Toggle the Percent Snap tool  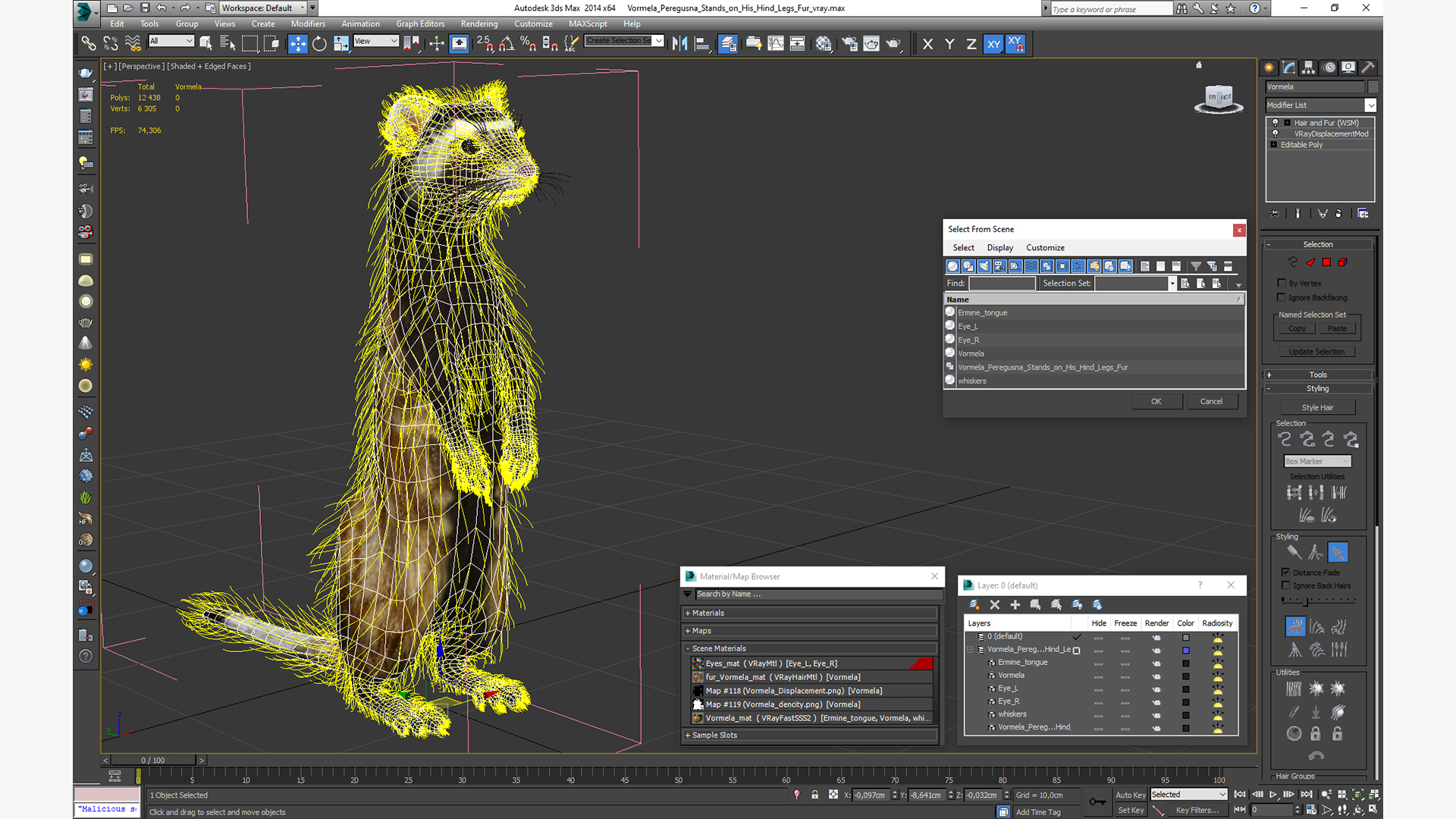(x=528, y=44)
